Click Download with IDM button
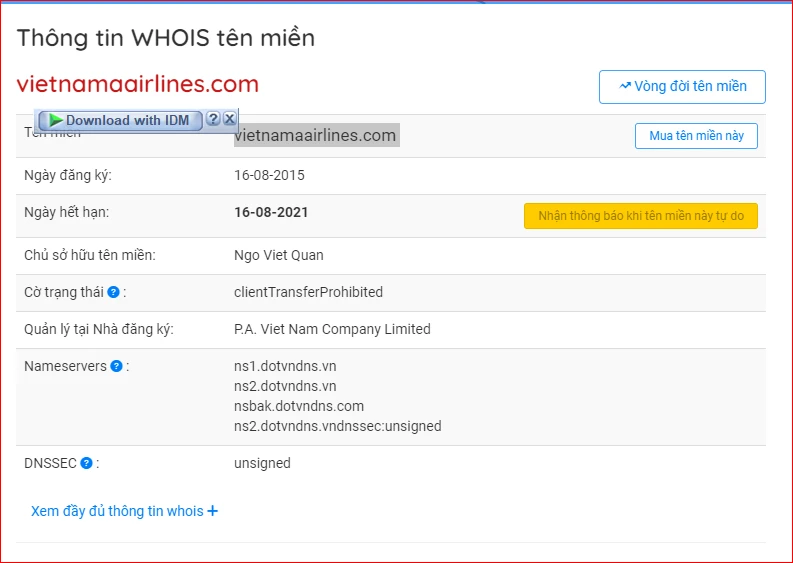The image size is (793, 563). pyautogui.click(x=120, y=120)
